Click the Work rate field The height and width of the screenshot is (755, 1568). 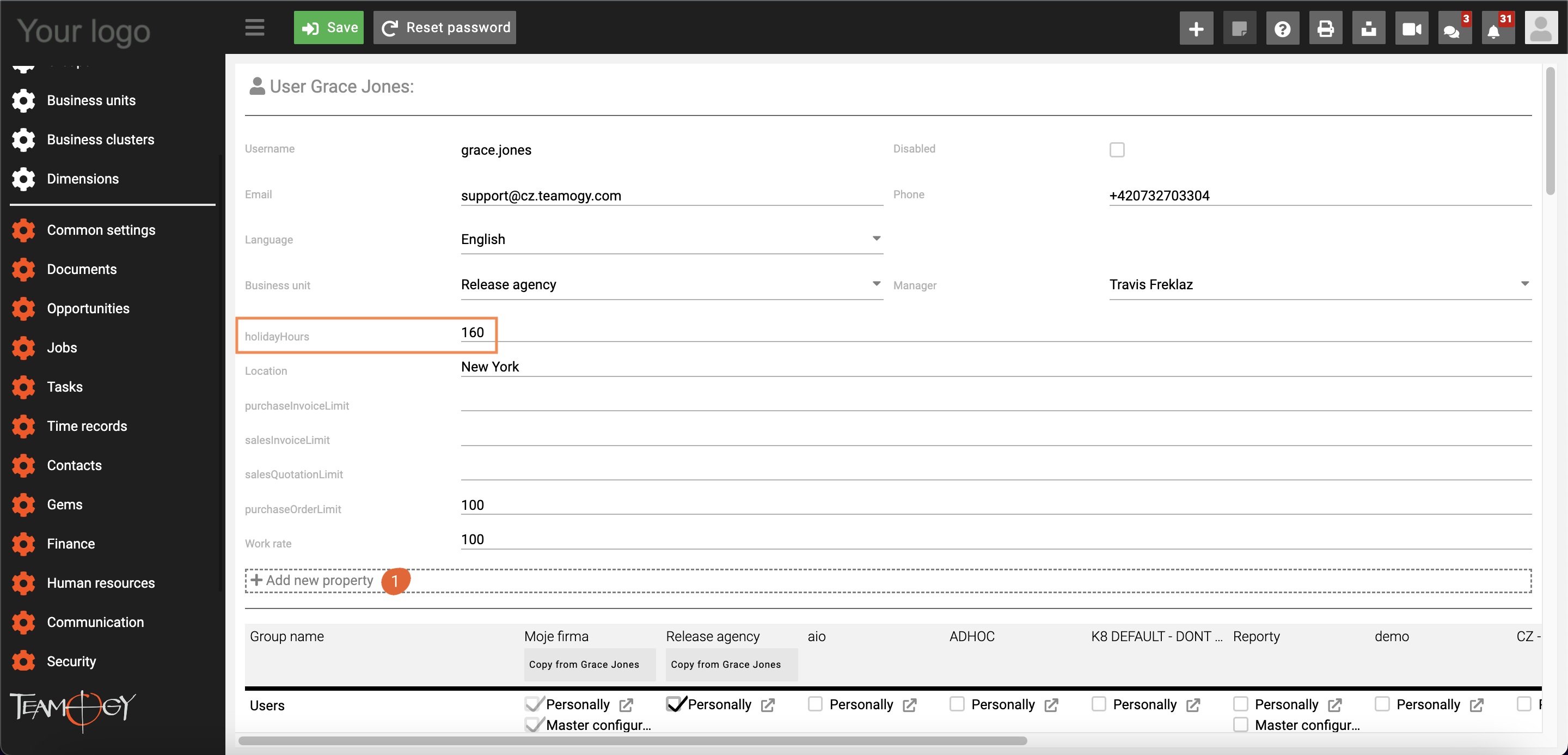(x=996, y=539)
